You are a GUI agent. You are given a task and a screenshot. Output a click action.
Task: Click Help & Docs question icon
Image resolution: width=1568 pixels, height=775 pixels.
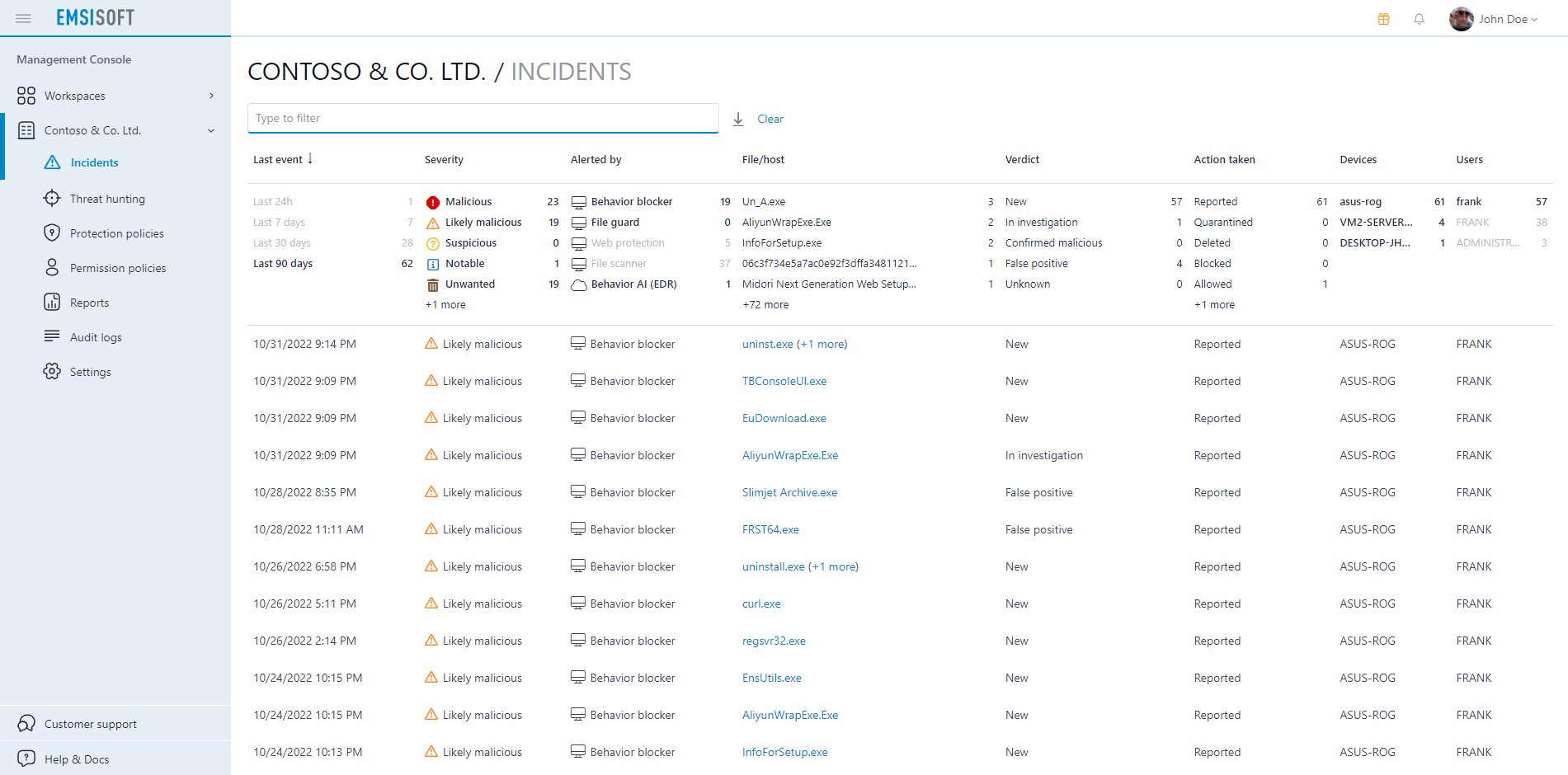pos(26,759)
